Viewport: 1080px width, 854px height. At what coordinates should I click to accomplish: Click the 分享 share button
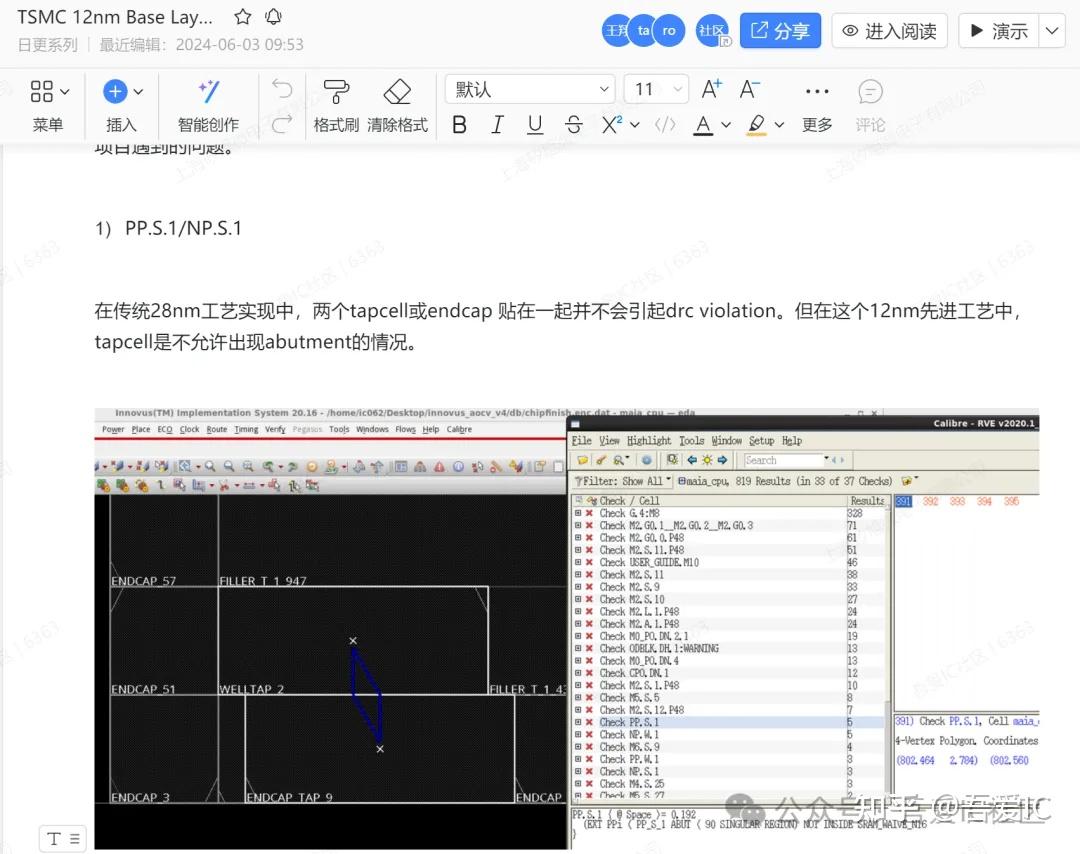pos(780,30)
